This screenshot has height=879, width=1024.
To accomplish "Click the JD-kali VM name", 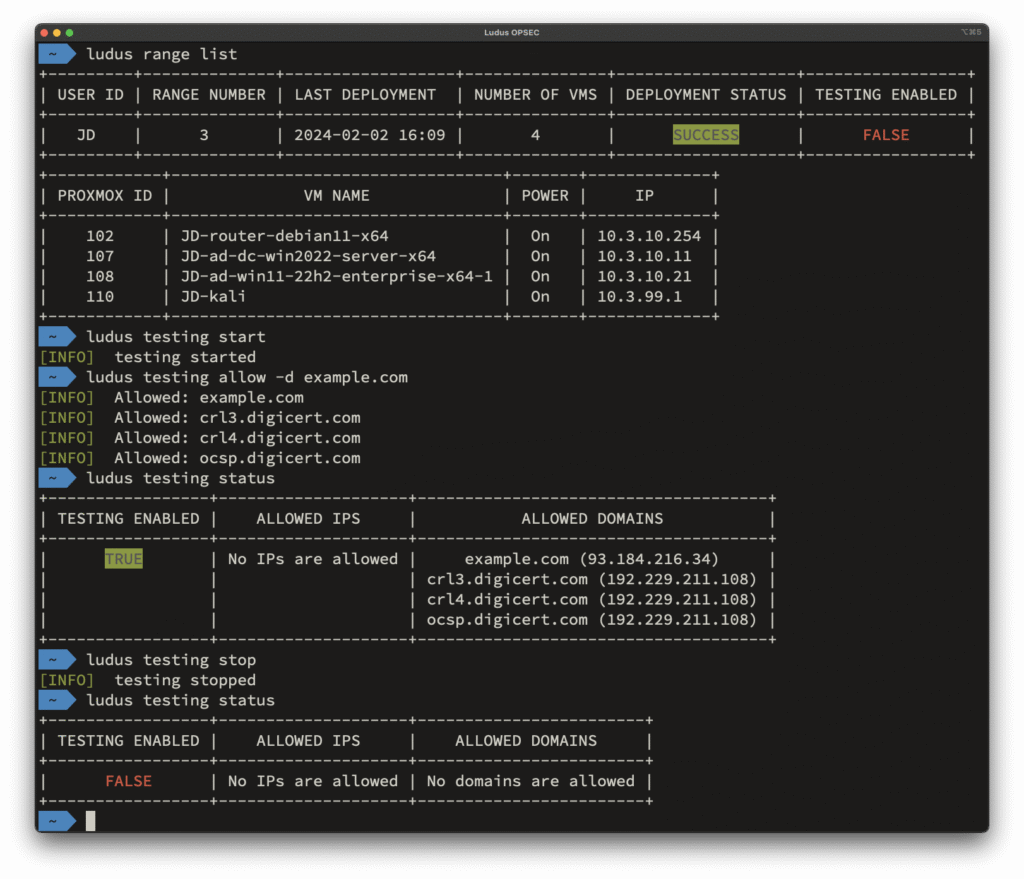I will [x=213, y=297].
